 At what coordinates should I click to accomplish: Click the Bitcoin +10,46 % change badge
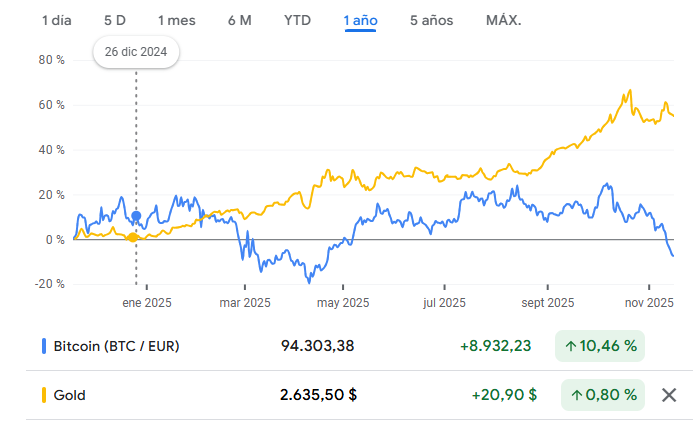click(x=601, y=347)
